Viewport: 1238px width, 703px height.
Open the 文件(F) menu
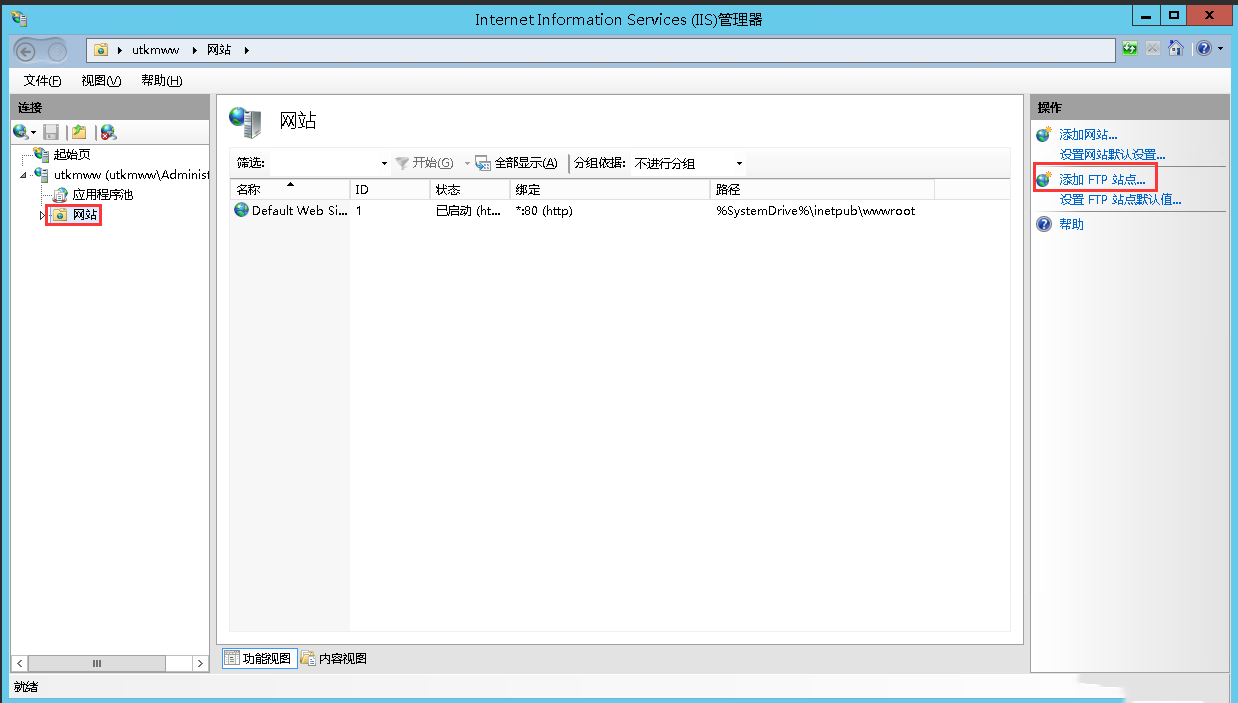click(x=42, y=81)
